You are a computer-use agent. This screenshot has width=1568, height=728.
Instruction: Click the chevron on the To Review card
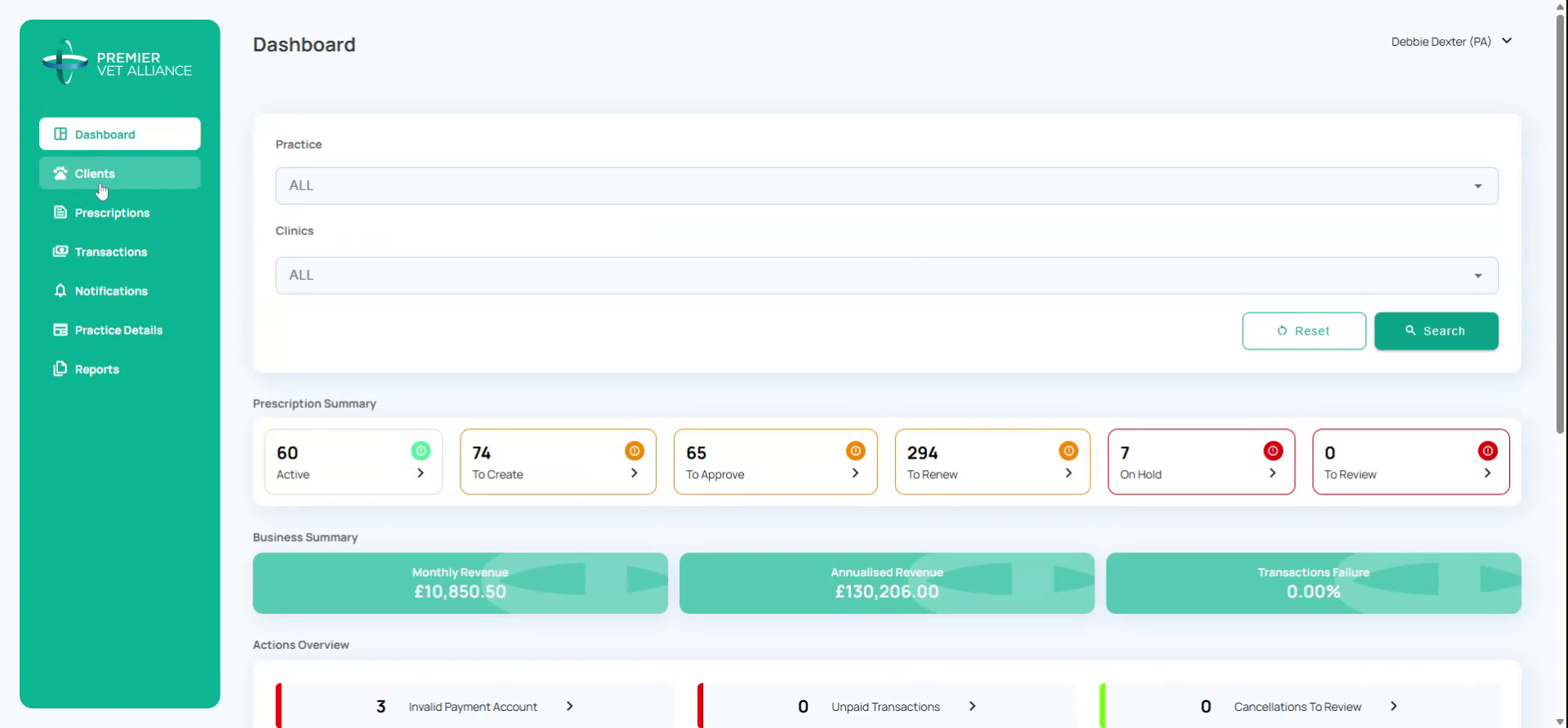pyautogui.click(x=1487, y=473)
